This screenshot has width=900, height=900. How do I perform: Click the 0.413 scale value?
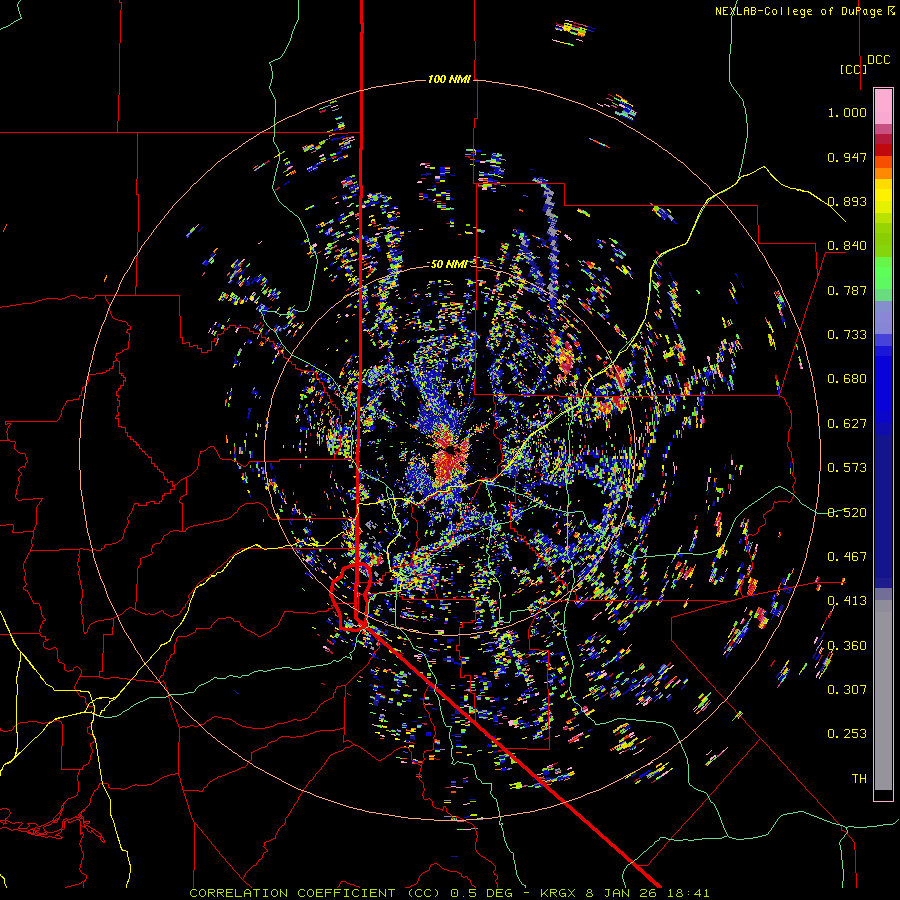(x=847, y=601)
